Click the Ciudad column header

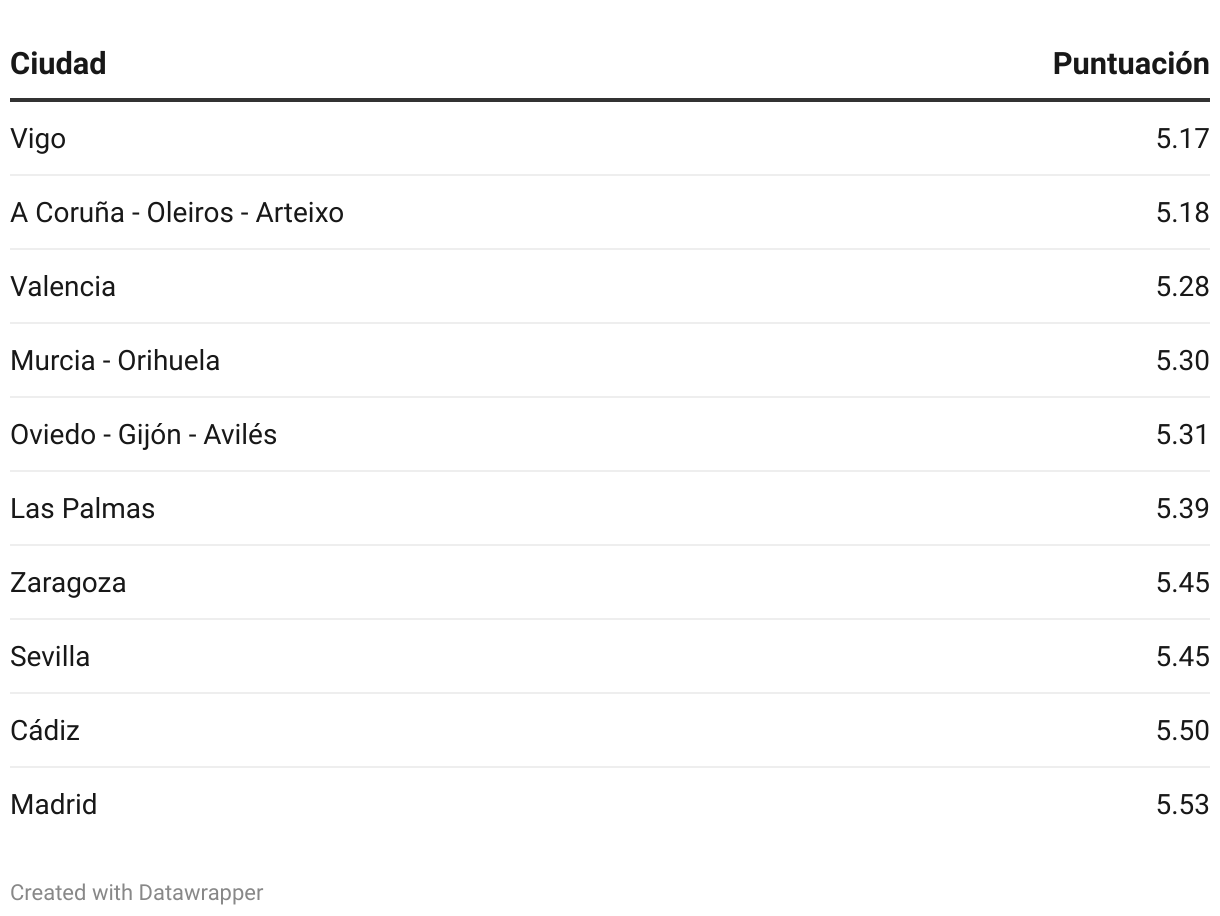58,64
